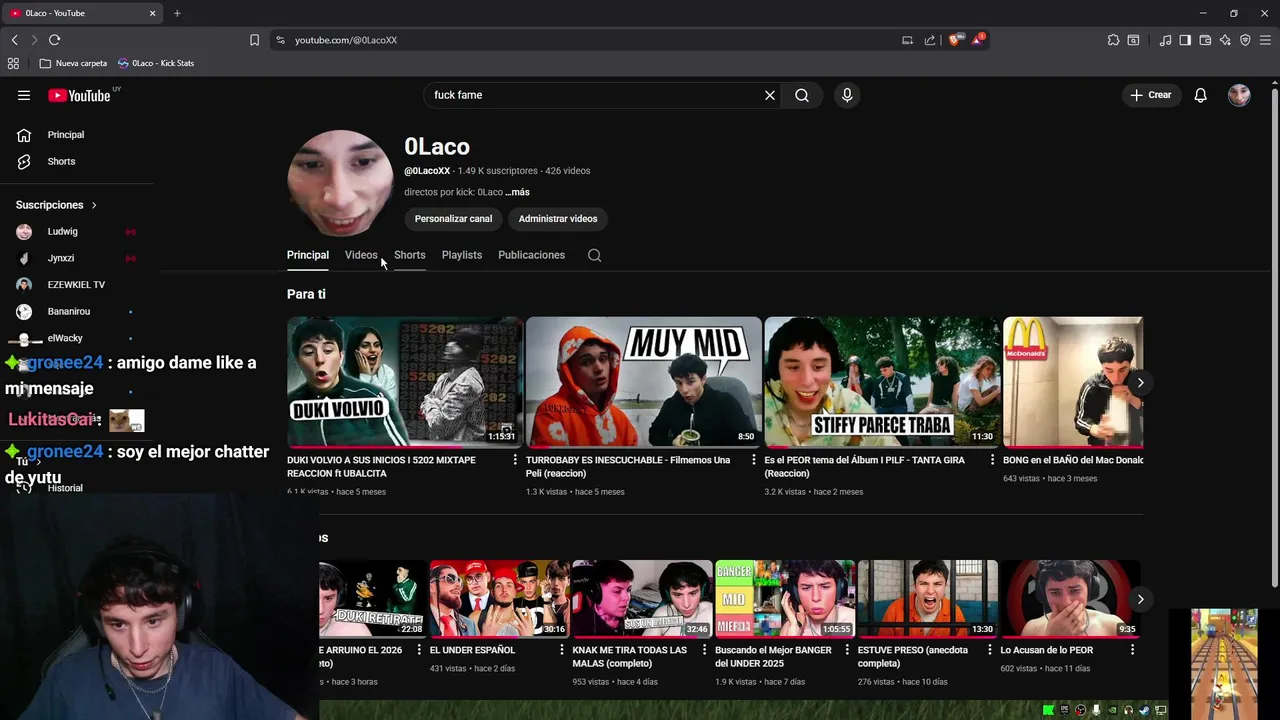The width and height of the screenshot is (1280, 720).
Task: Clear the search box with X
Action: [x=770, y=95]
